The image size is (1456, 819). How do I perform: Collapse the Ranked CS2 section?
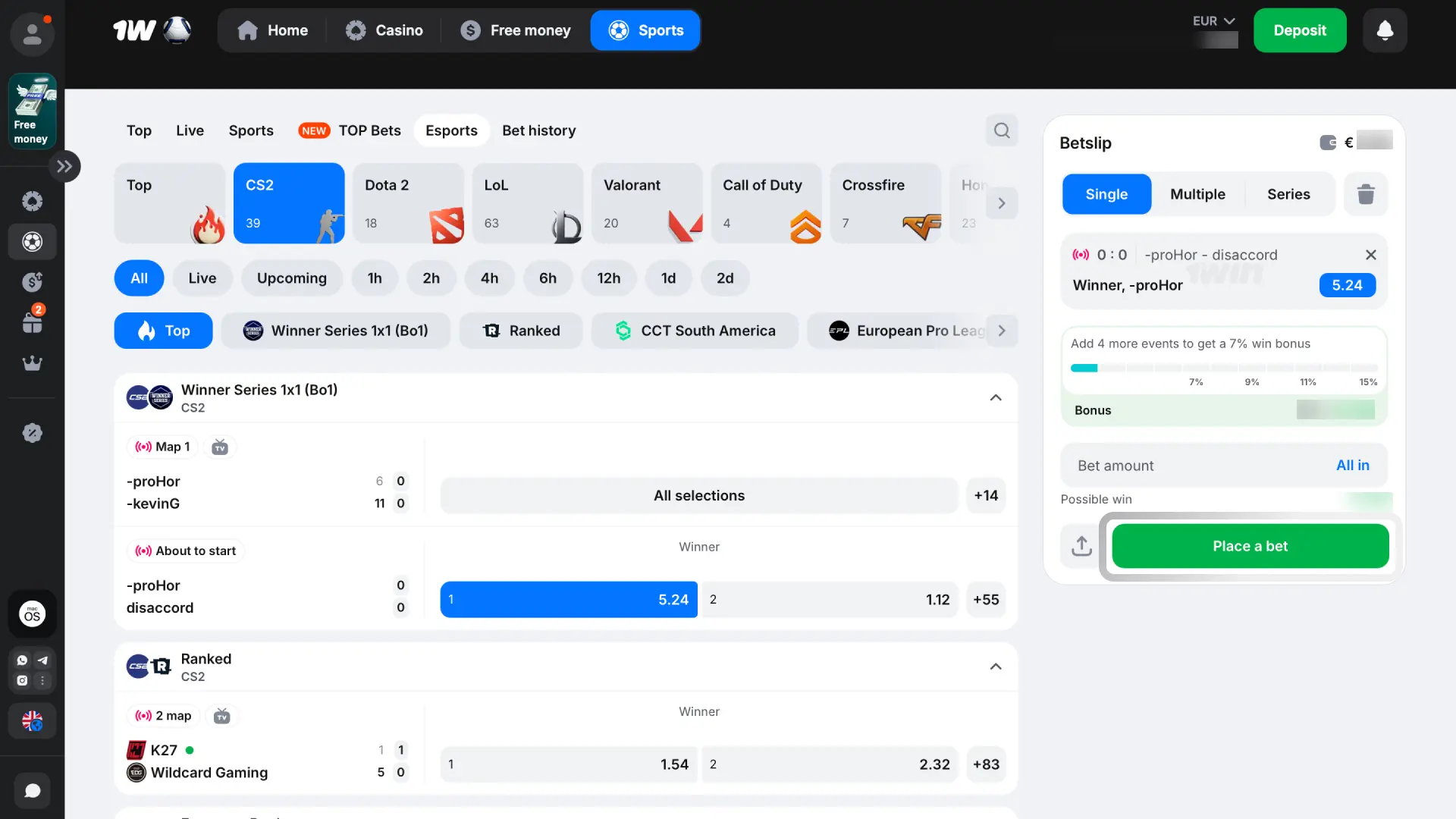click(996, 667)
